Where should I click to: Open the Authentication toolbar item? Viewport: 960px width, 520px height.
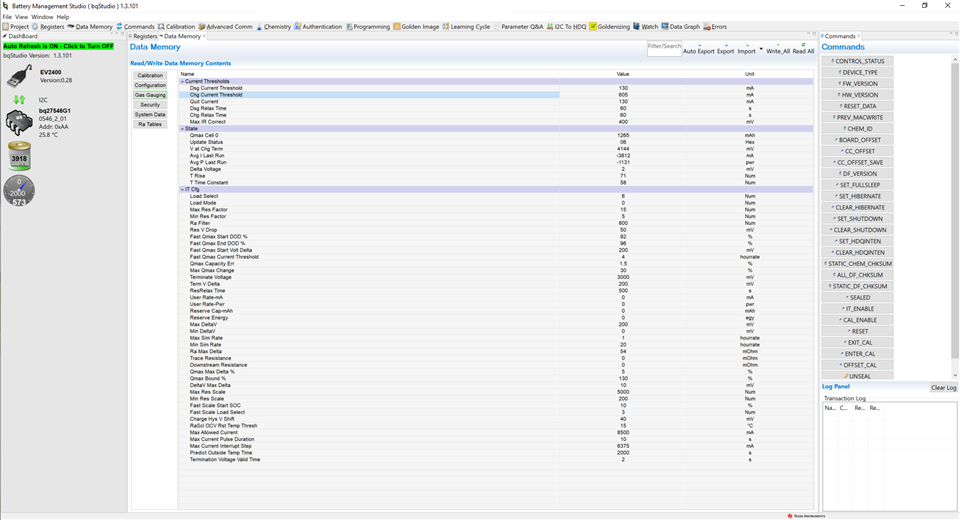(x=318, y=26)
